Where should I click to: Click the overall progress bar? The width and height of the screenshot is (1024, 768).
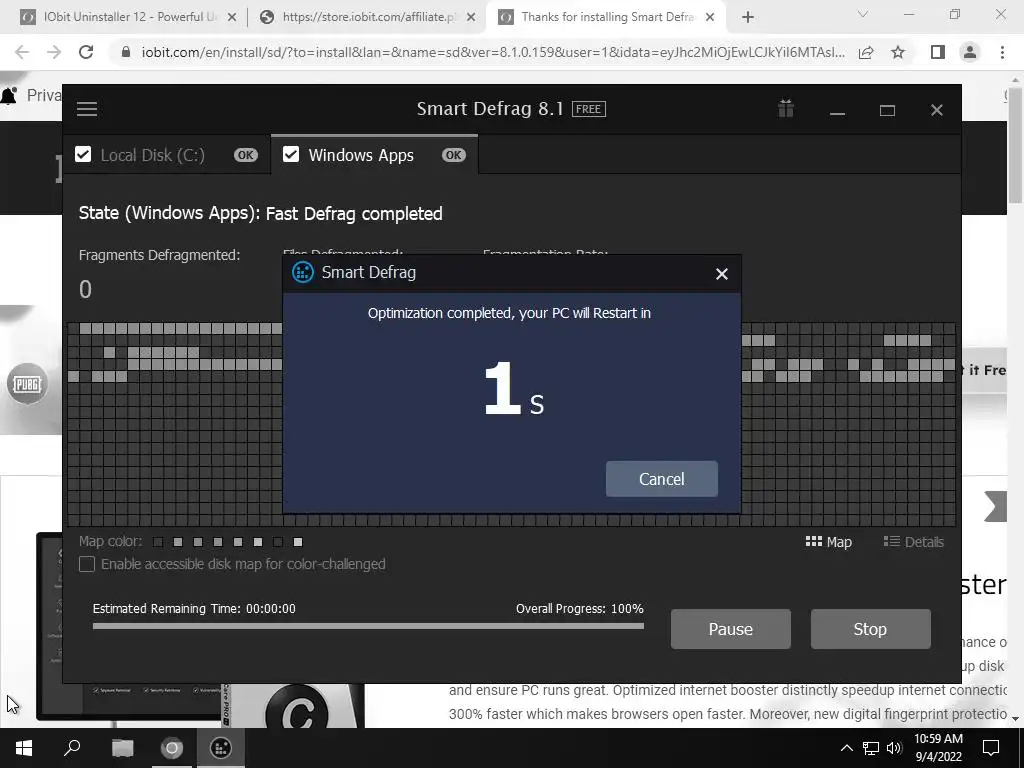[368, 626]
